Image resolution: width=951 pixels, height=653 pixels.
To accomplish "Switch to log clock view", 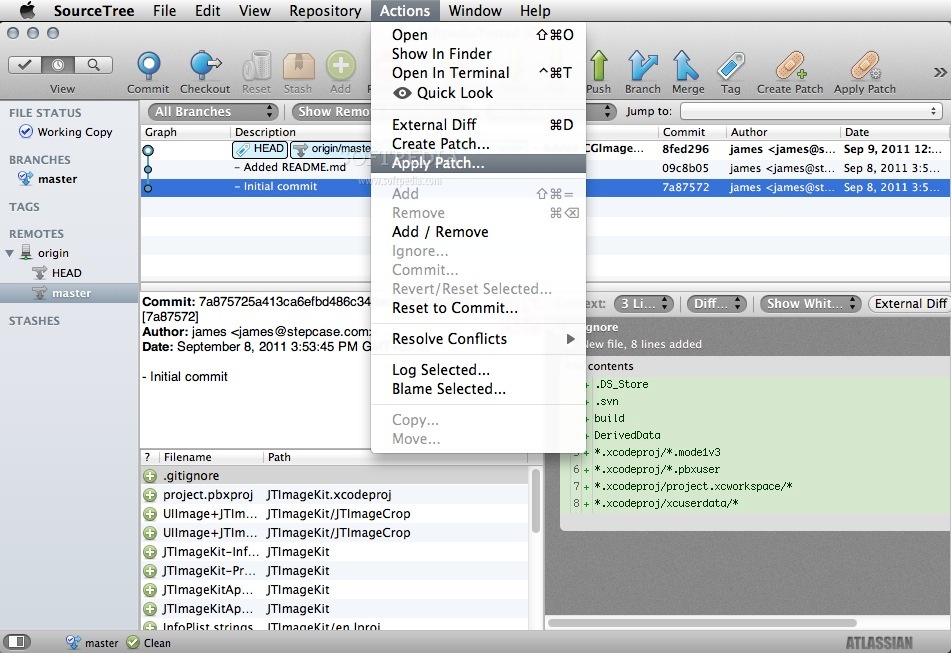I will [x=58, y=65].
